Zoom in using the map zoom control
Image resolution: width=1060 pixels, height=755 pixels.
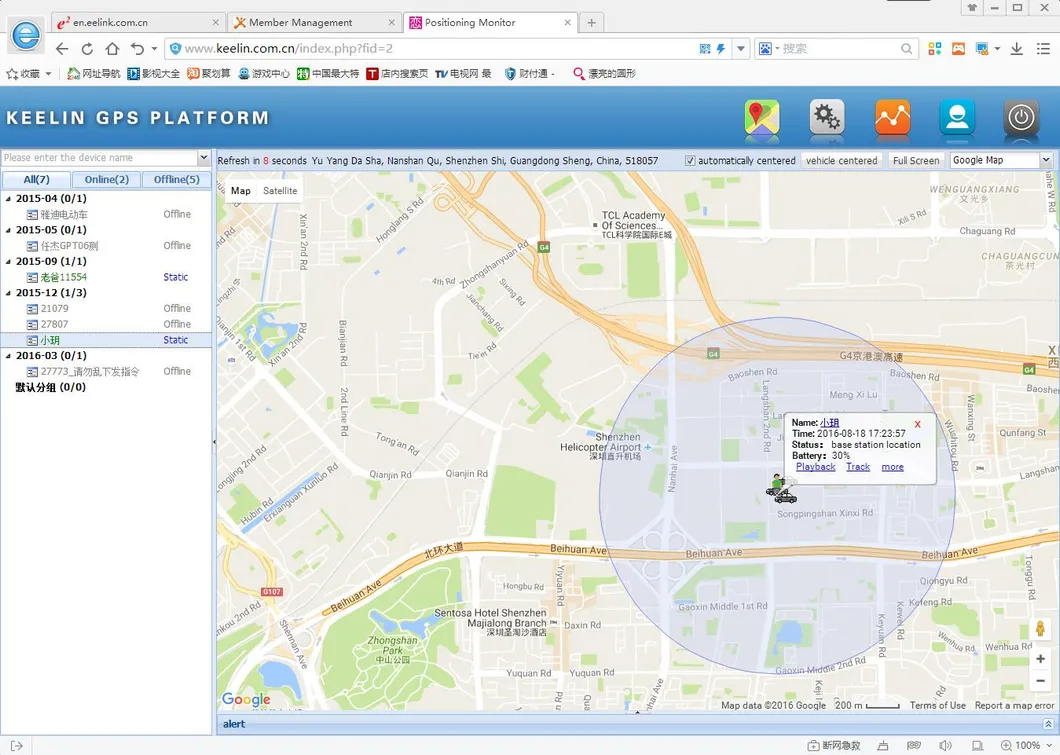pos(1040,659)
